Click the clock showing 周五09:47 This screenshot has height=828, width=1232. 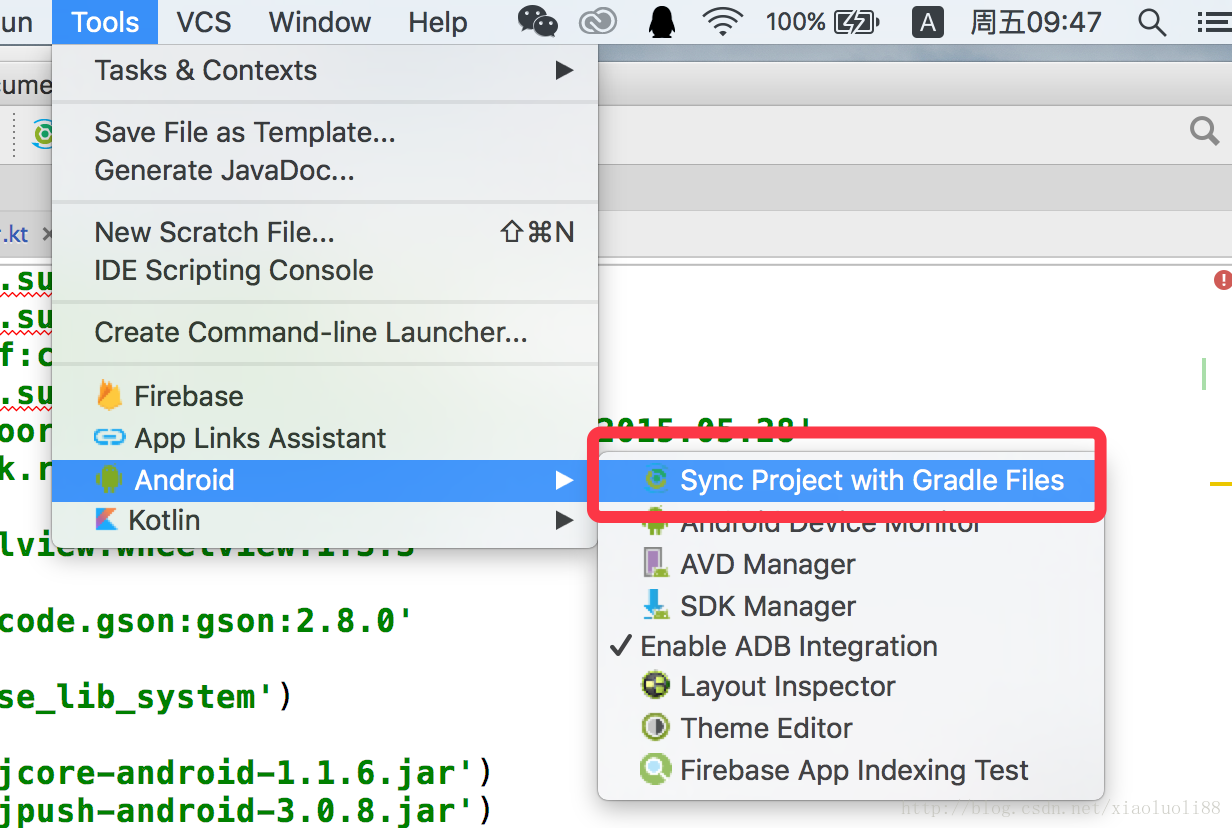(x=1036, y=22)
